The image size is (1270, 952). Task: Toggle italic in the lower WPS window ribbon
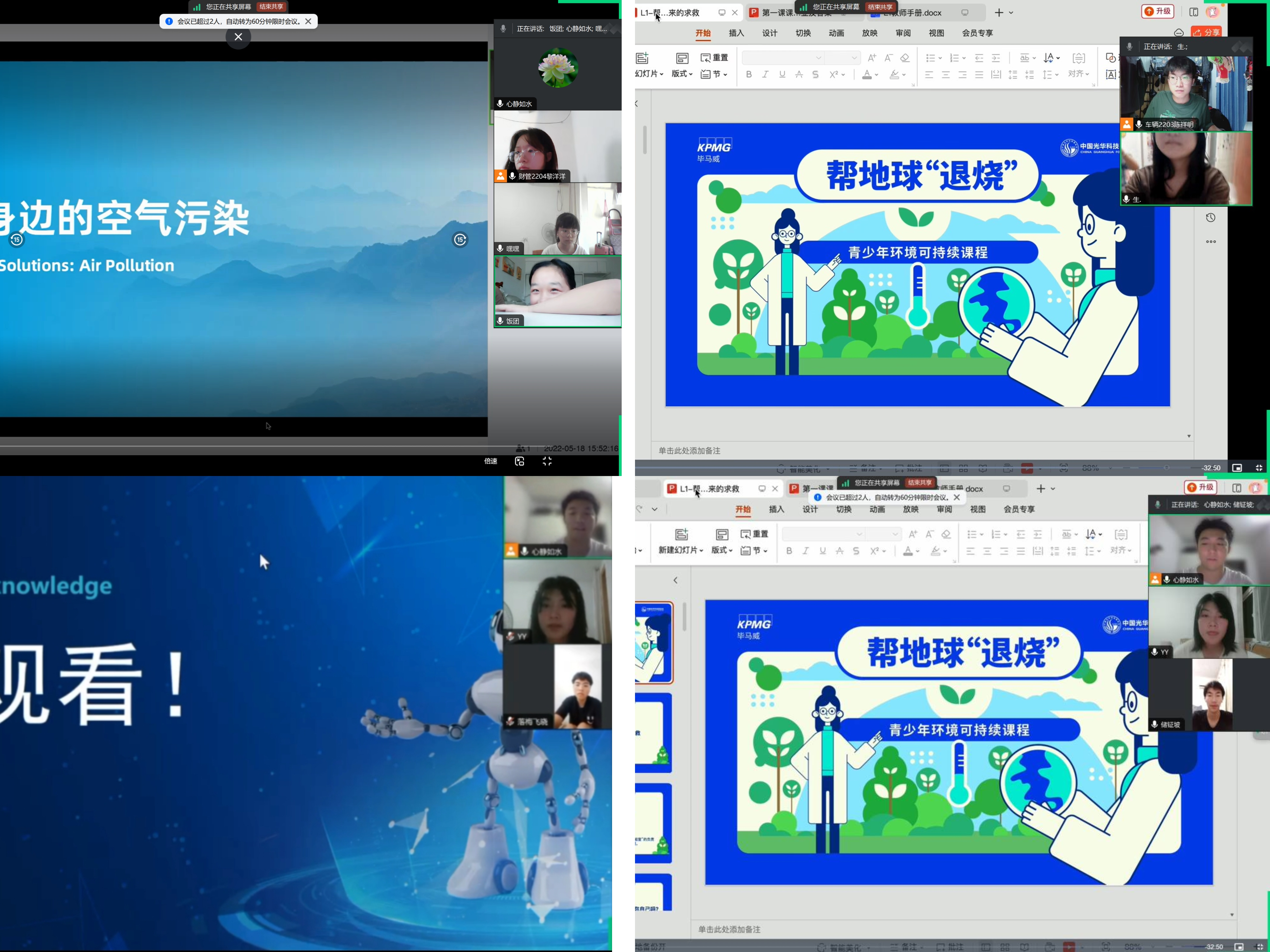coord(806,551)
